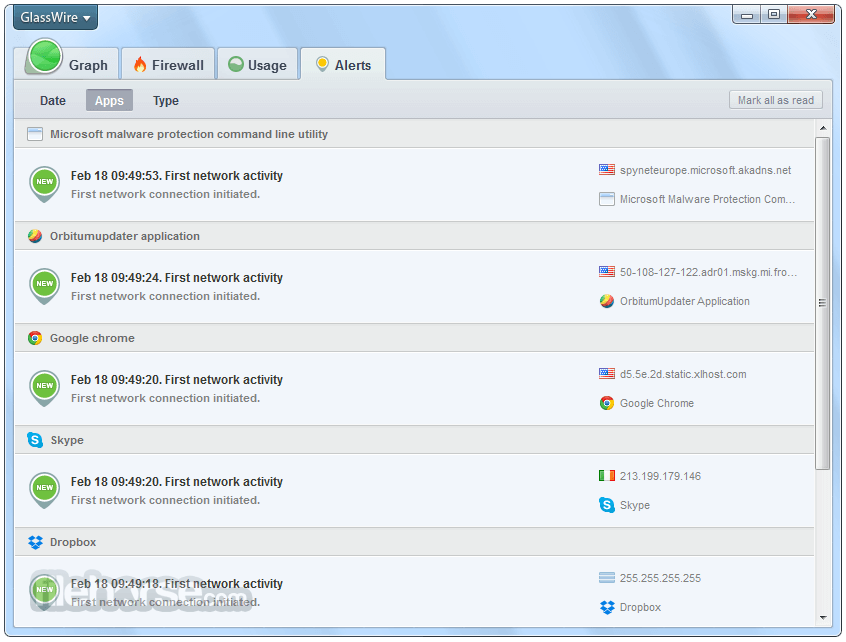Screen dimensions: 846x642
Task: Click NEW badge on 09:49:53 alert
Action: (45, 184)
